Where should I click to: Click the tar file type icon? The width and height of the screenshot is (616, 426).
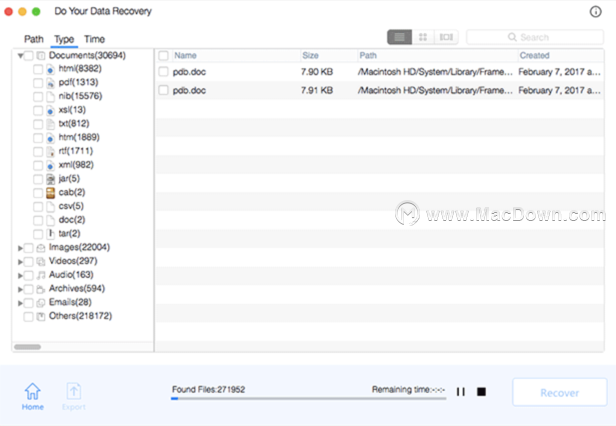(50, 234)
